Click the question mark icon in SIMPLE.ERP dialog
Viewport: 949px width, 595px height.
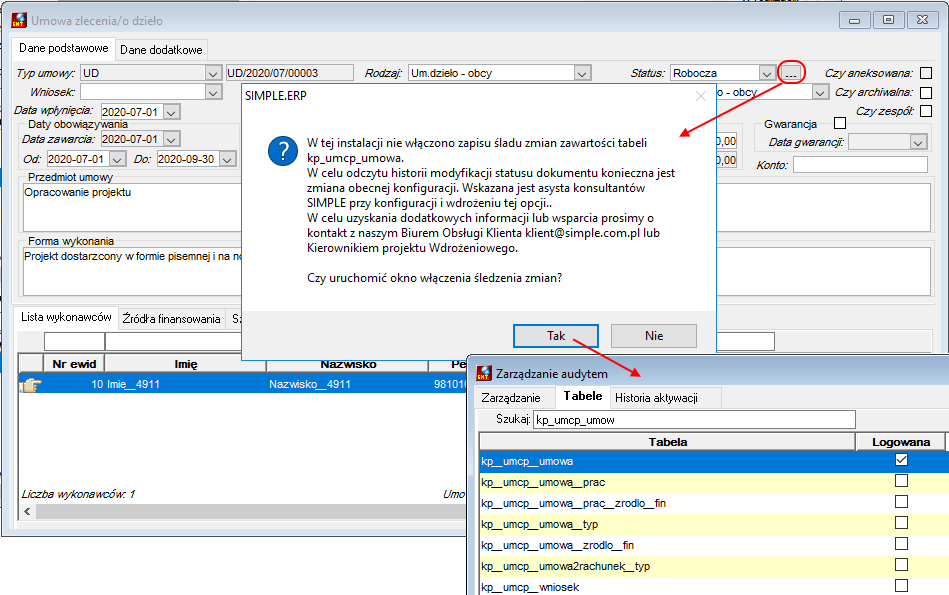[x=283, y=151]
